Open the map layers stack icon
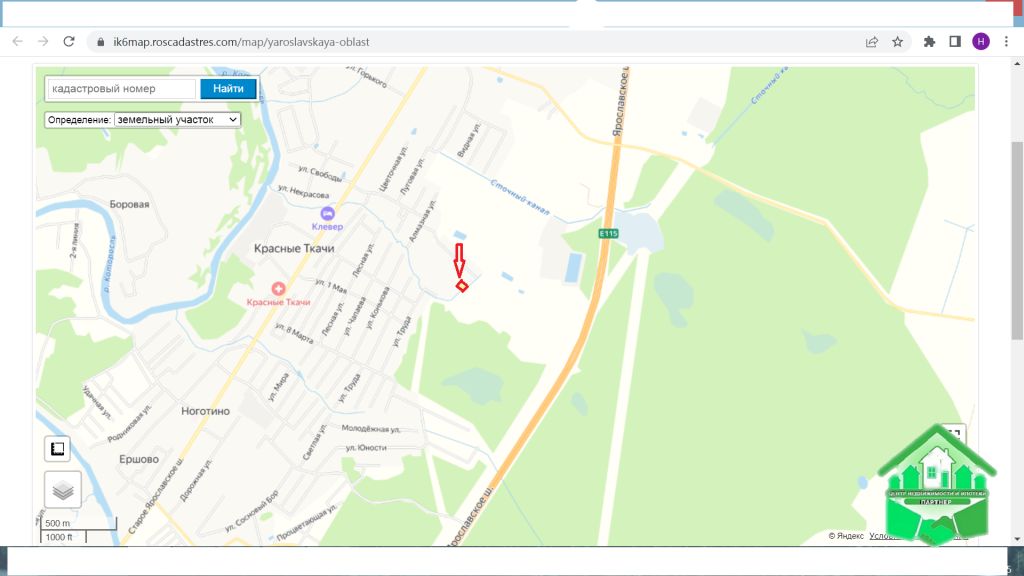 62,490
